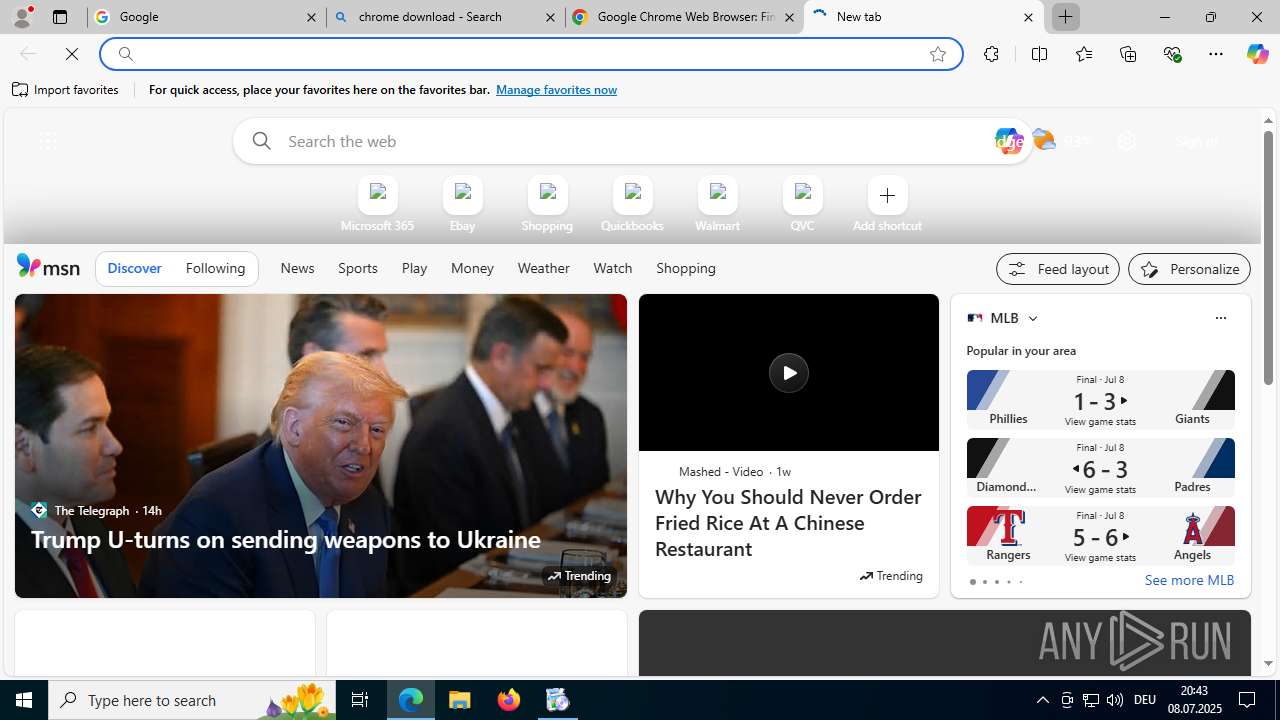Open File Explorer from taskbar

(460, 700)
